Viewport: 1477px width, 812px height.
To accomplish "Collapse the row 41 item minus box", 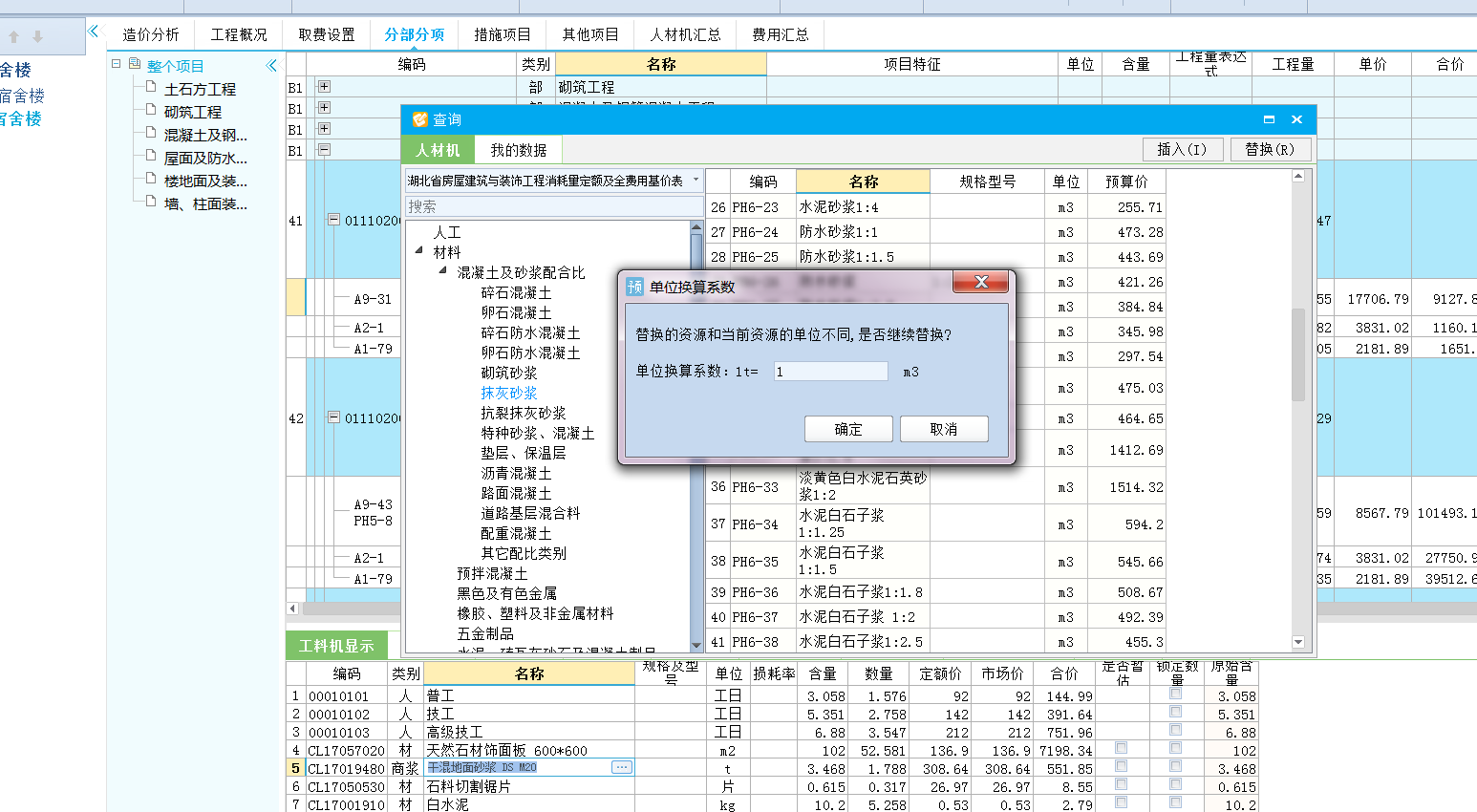I will (x=333, y=220).
